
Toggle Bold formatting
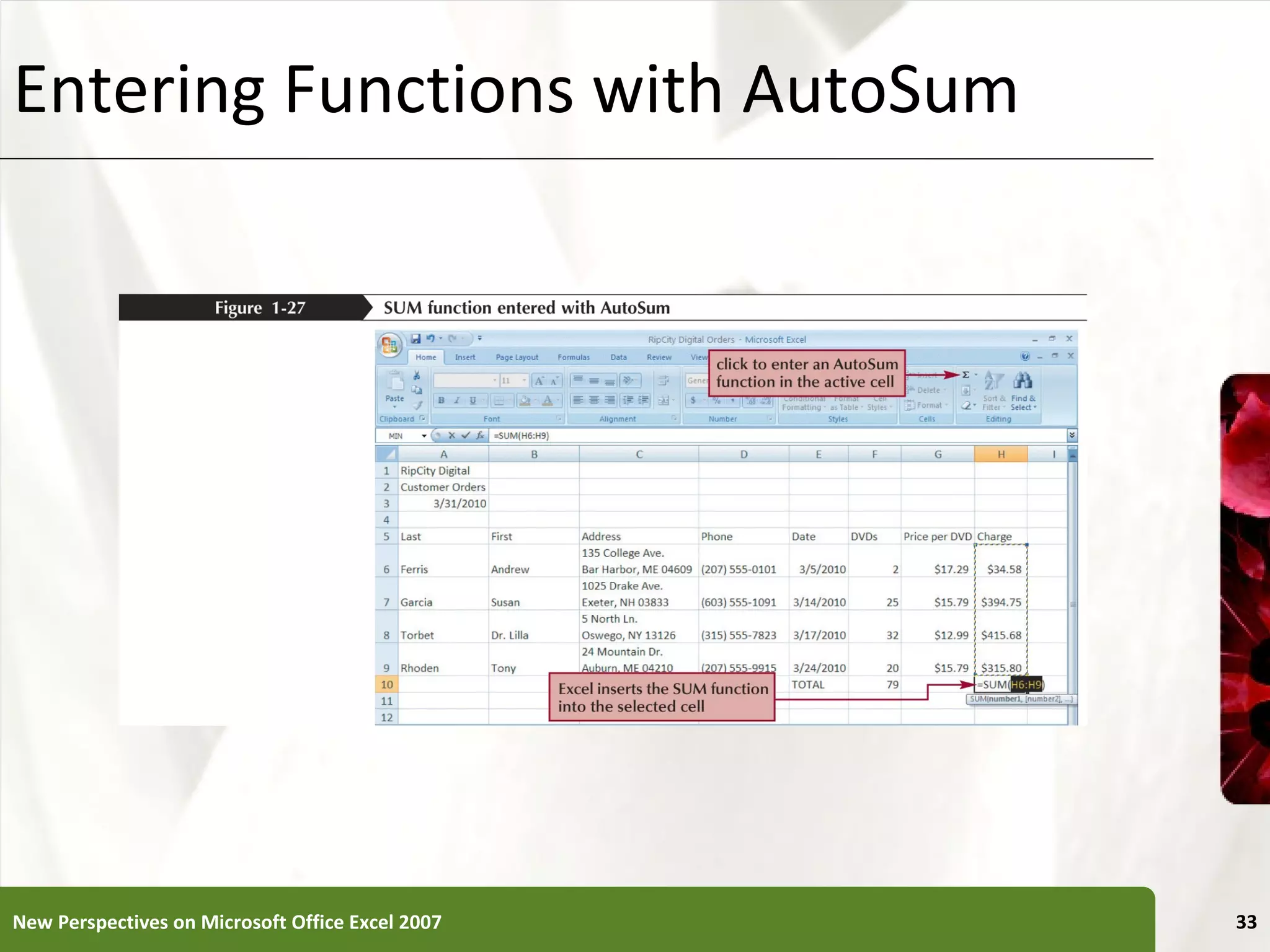pyautogui.click(x=441, y=401)
